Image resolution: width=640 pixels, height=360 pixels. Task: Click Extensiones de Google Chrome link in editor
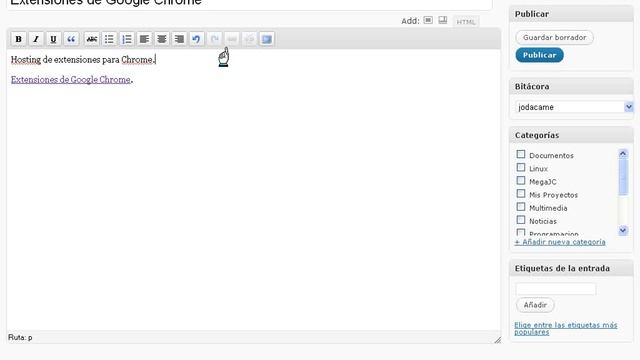coord(71,80)
